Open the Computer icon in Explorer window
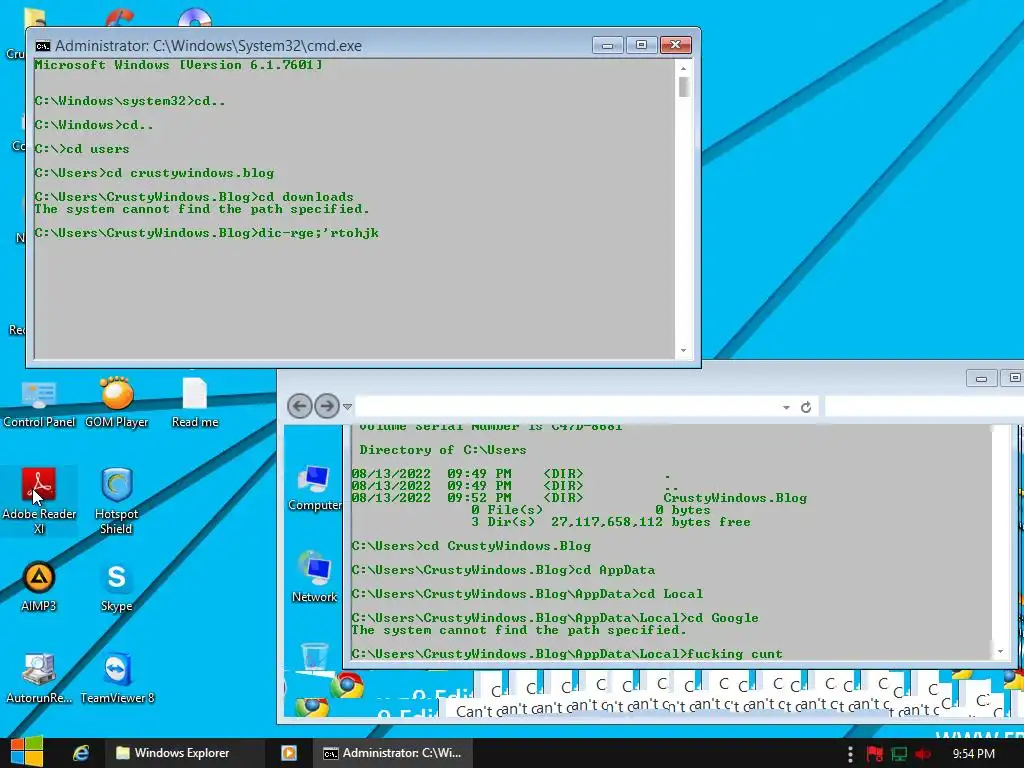This screenshot has width=1024, height=768. tap(314, 488)
